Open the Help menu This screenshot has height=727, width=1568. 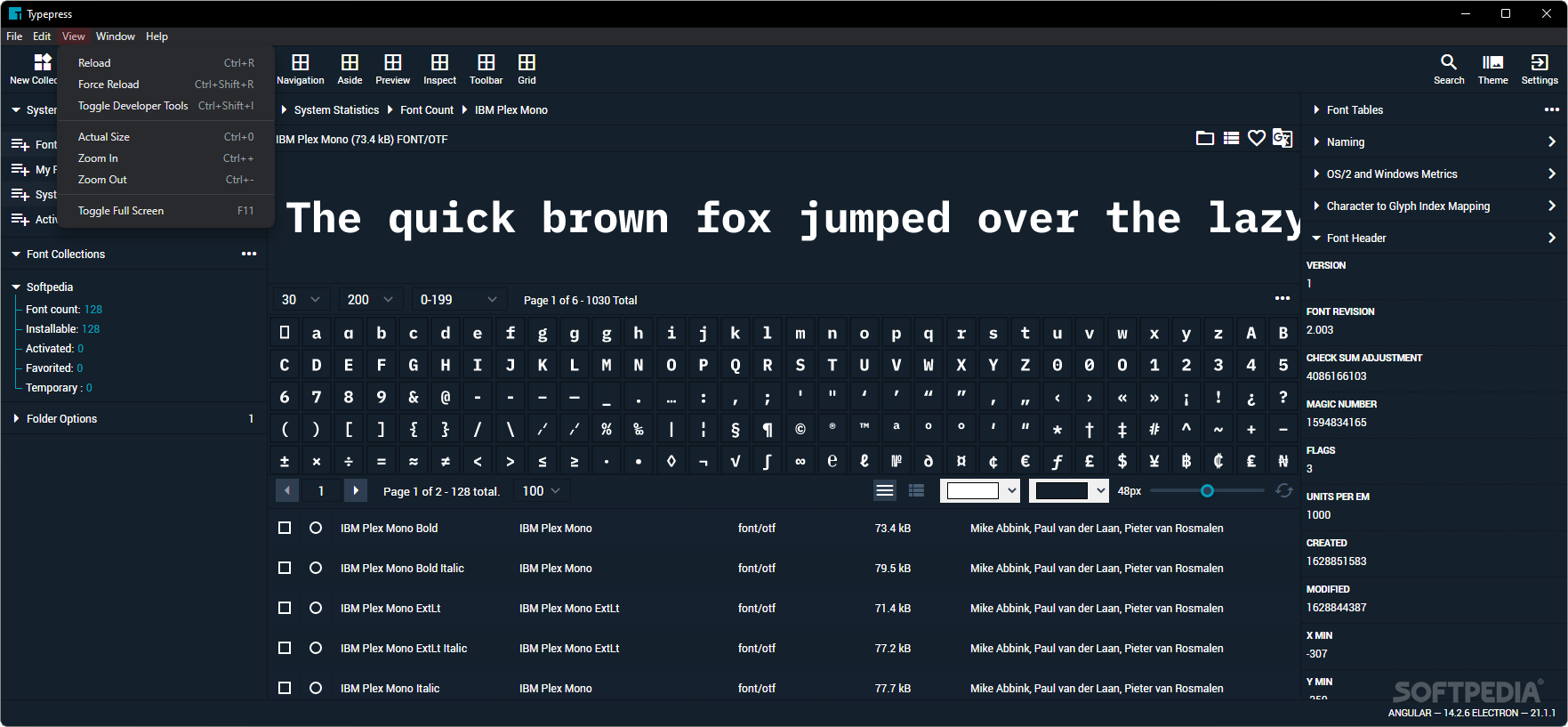(x=157, y=36)
